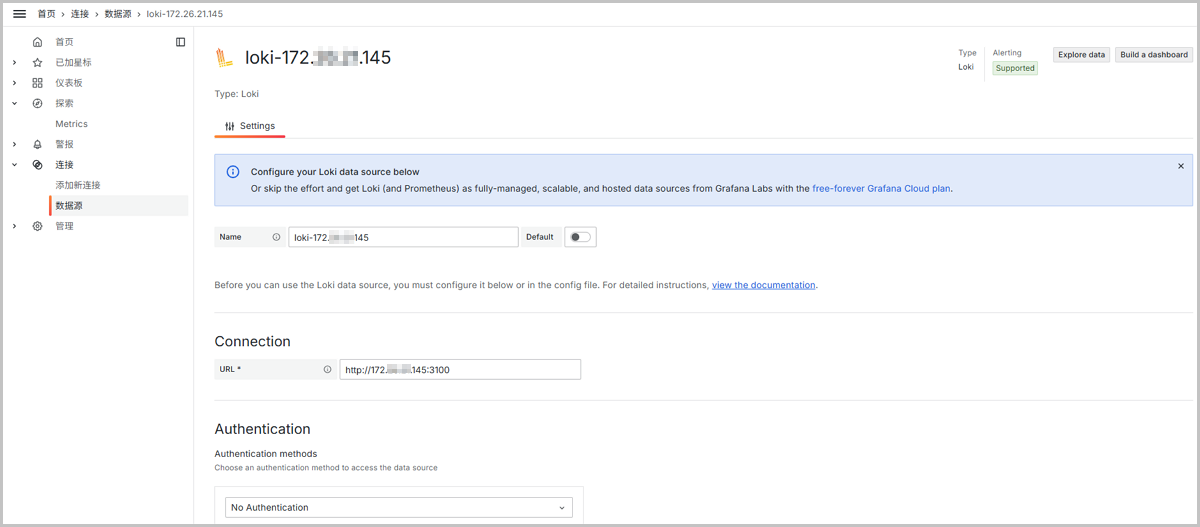Open the No Authentication dropdown
1200x527 pixels.
[x=399, y=507]
